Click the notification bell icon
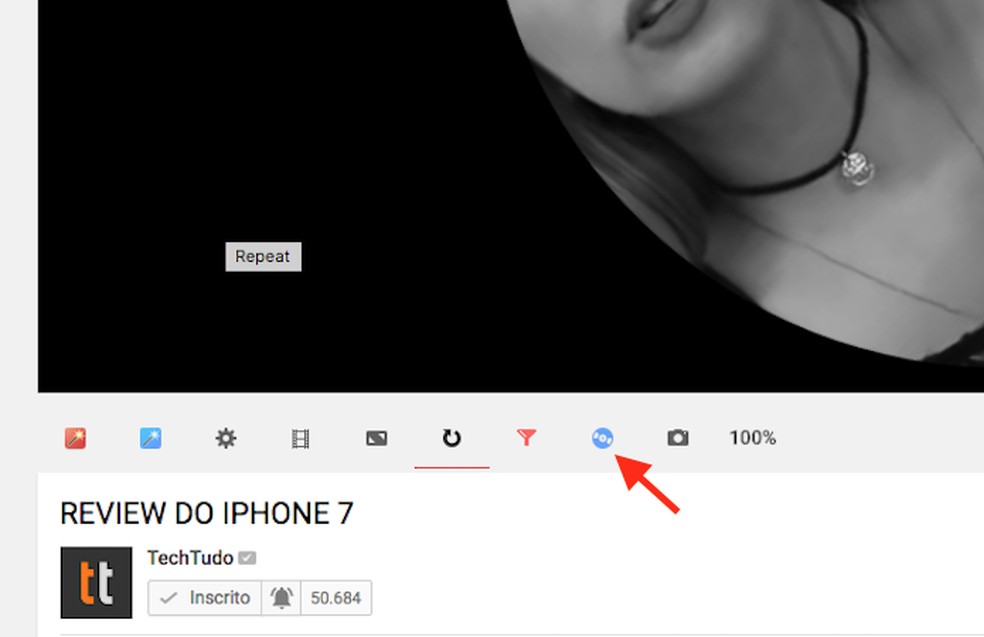 tap(282, 598)
